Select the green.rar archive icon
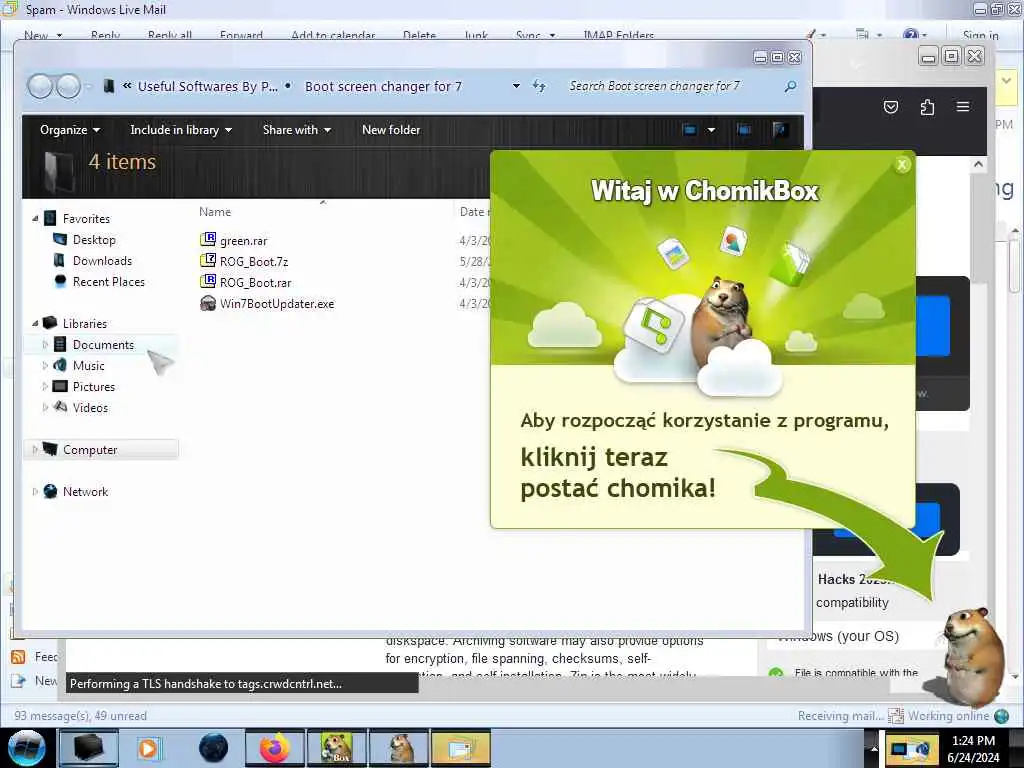The width and height of the screenshot is (1024, 768). [x=208, y=240]
